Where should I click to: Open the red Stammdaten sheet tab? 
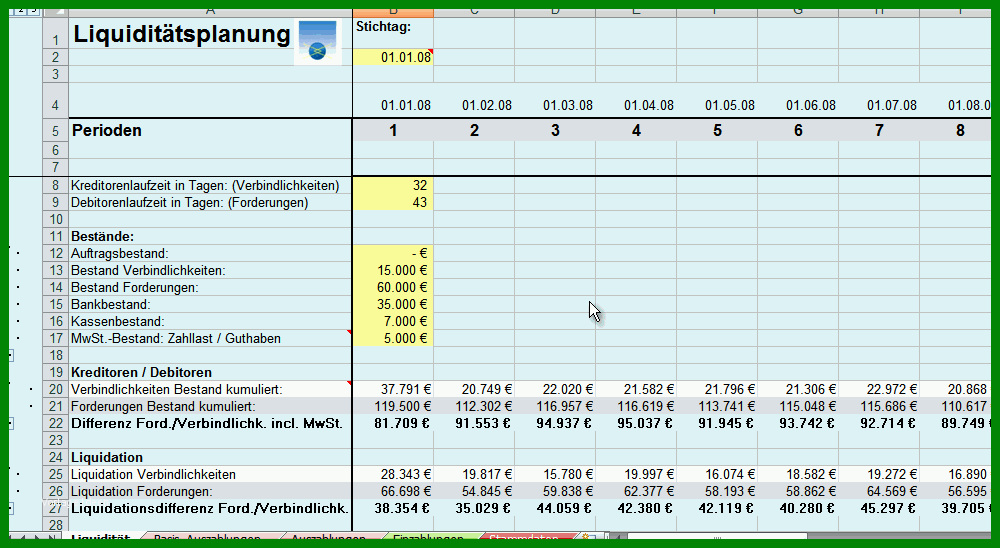(x=523, y=538)
